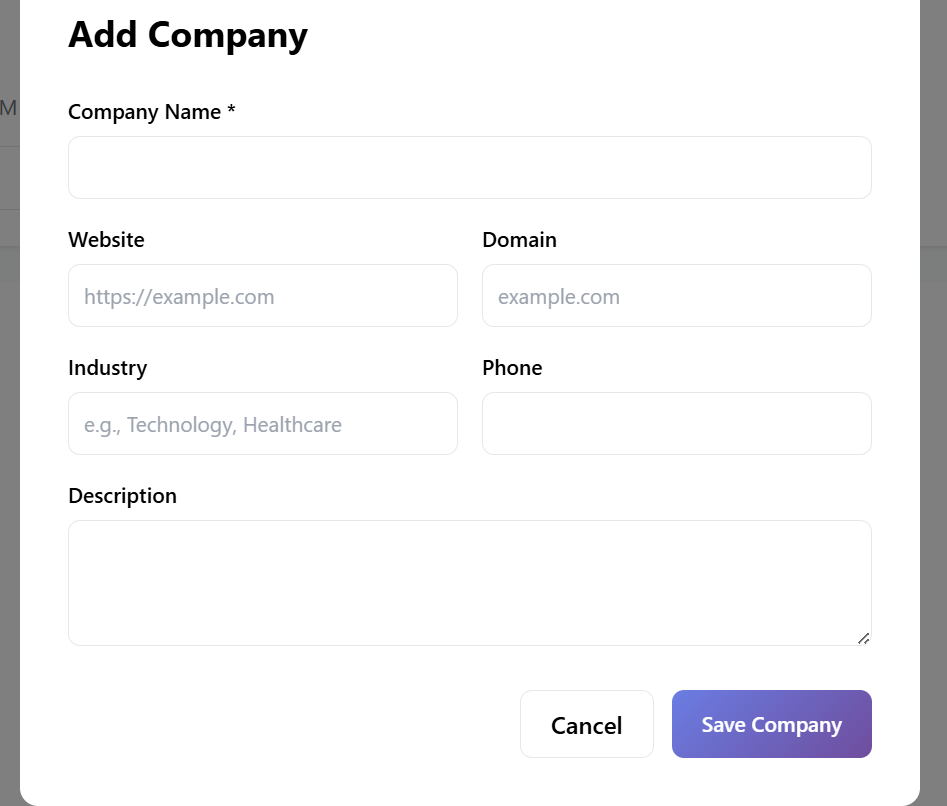
Task: Click the "Add Company" dialog heading
Action: [x=188, y=35]
